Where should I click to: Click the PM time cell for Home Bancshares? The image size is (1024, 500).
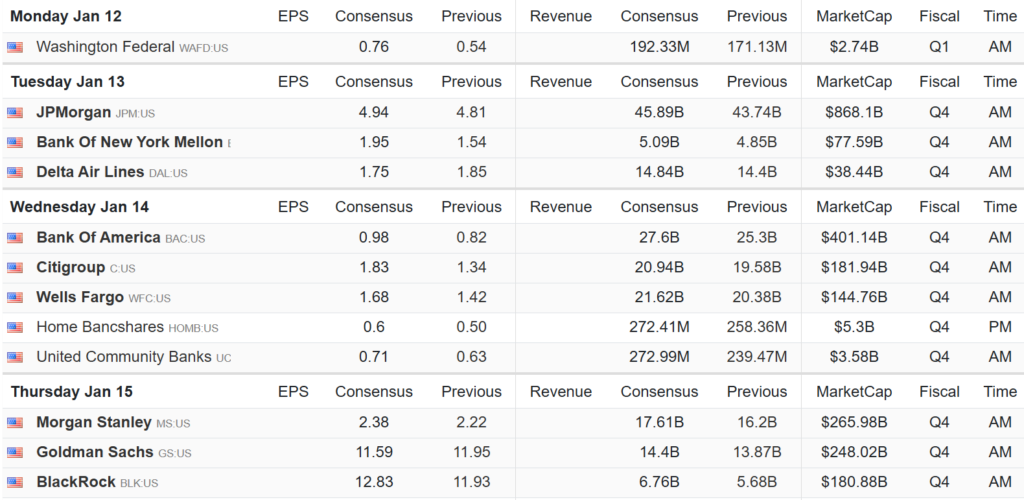coord(999,327)
